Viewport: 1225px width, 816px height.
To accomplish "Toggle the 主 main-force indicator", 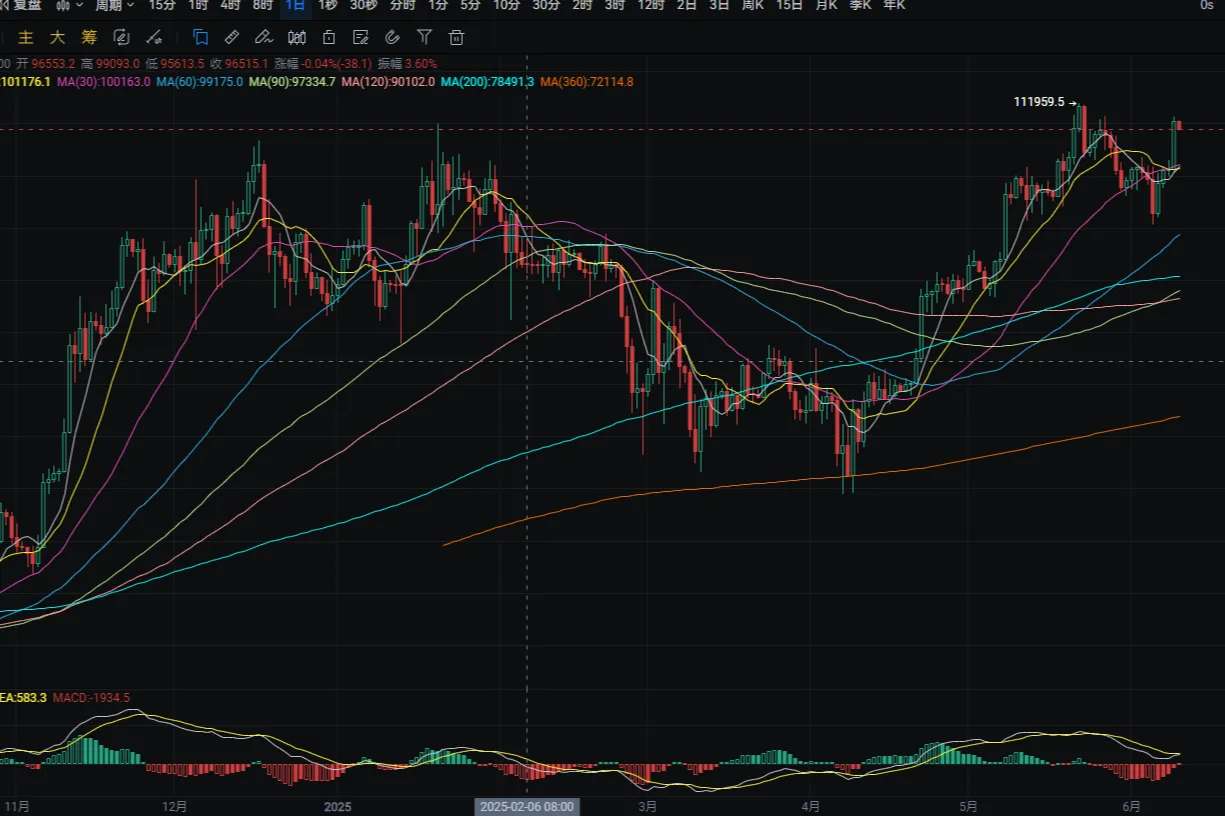I will (26, 37).
